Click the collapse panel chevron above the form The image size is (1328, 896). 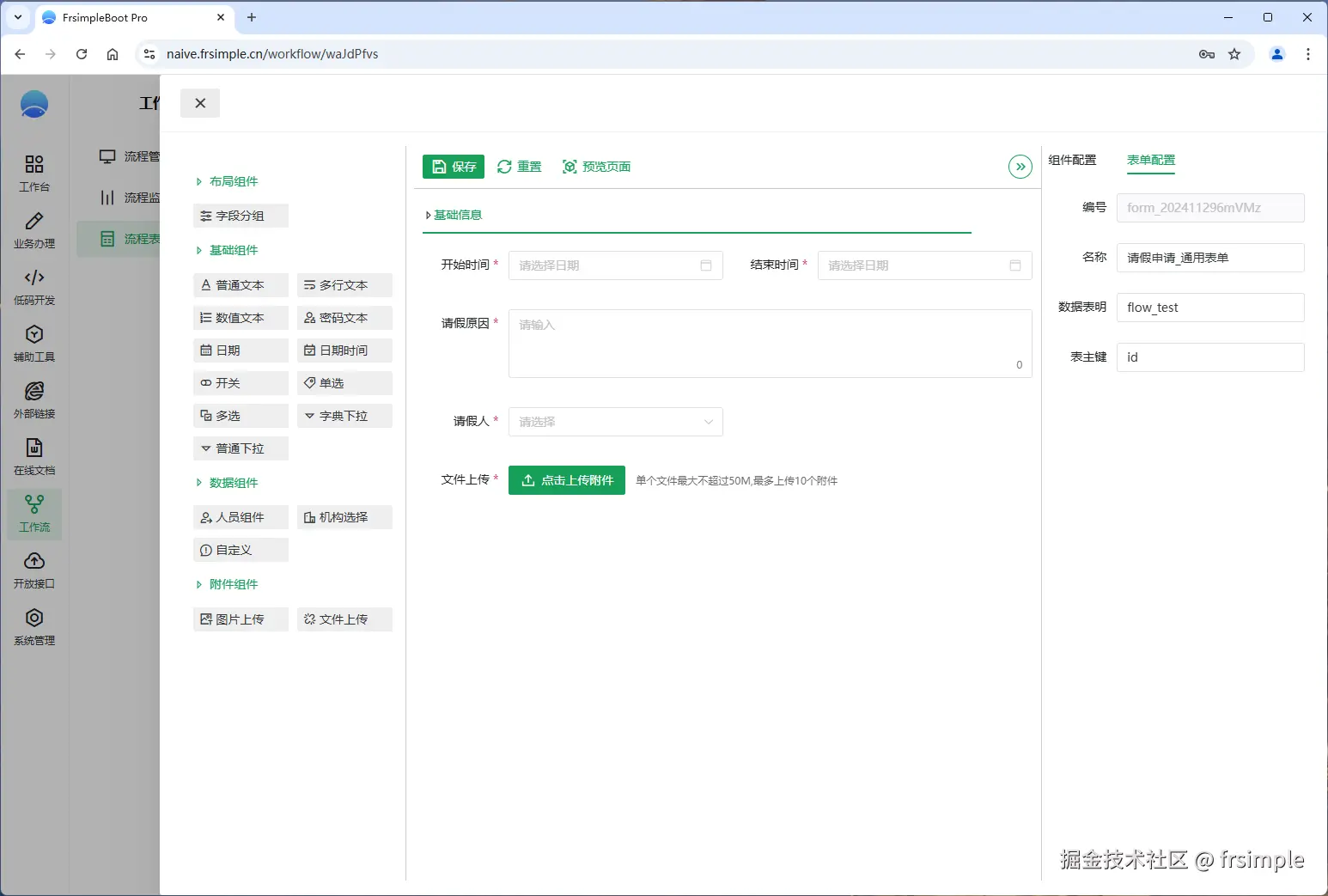pos(1020,166)
